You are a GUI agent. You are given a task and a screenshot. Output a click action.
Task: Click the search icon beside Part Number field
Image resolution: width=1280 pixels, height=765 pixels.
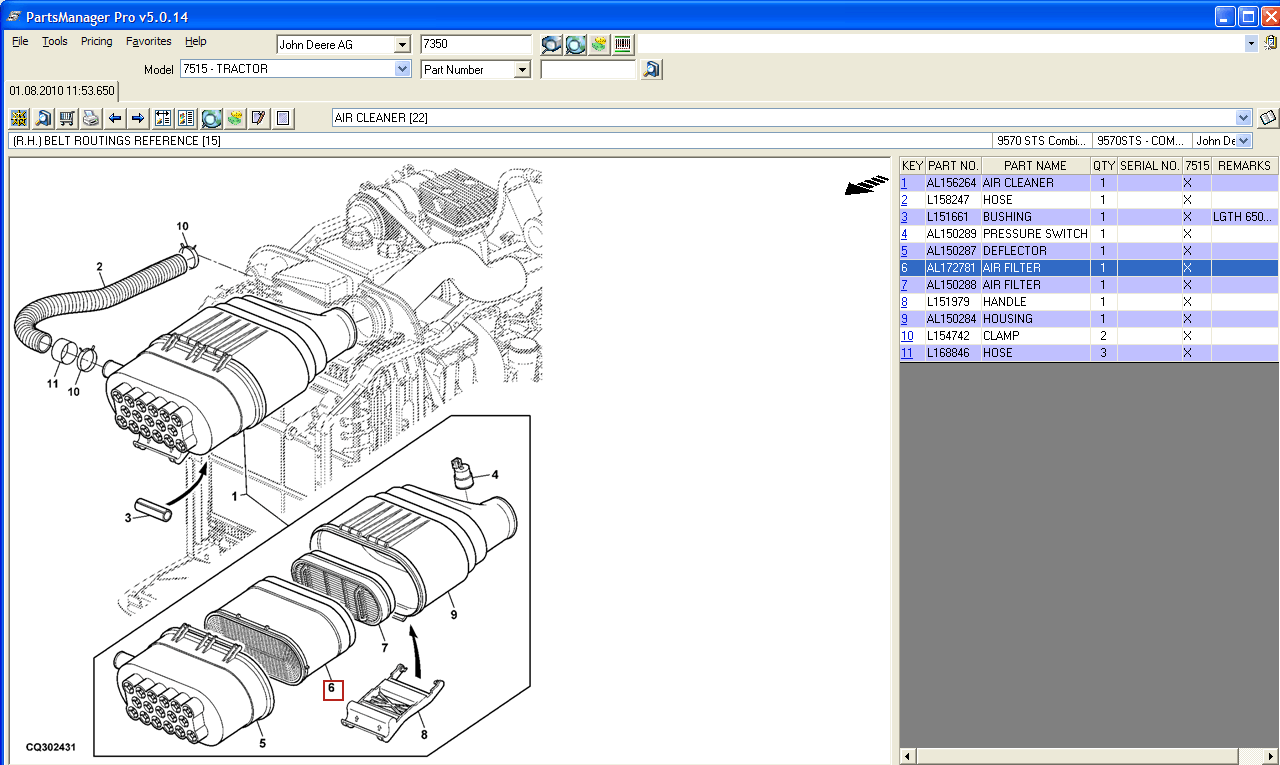click(x=651, y=70)
